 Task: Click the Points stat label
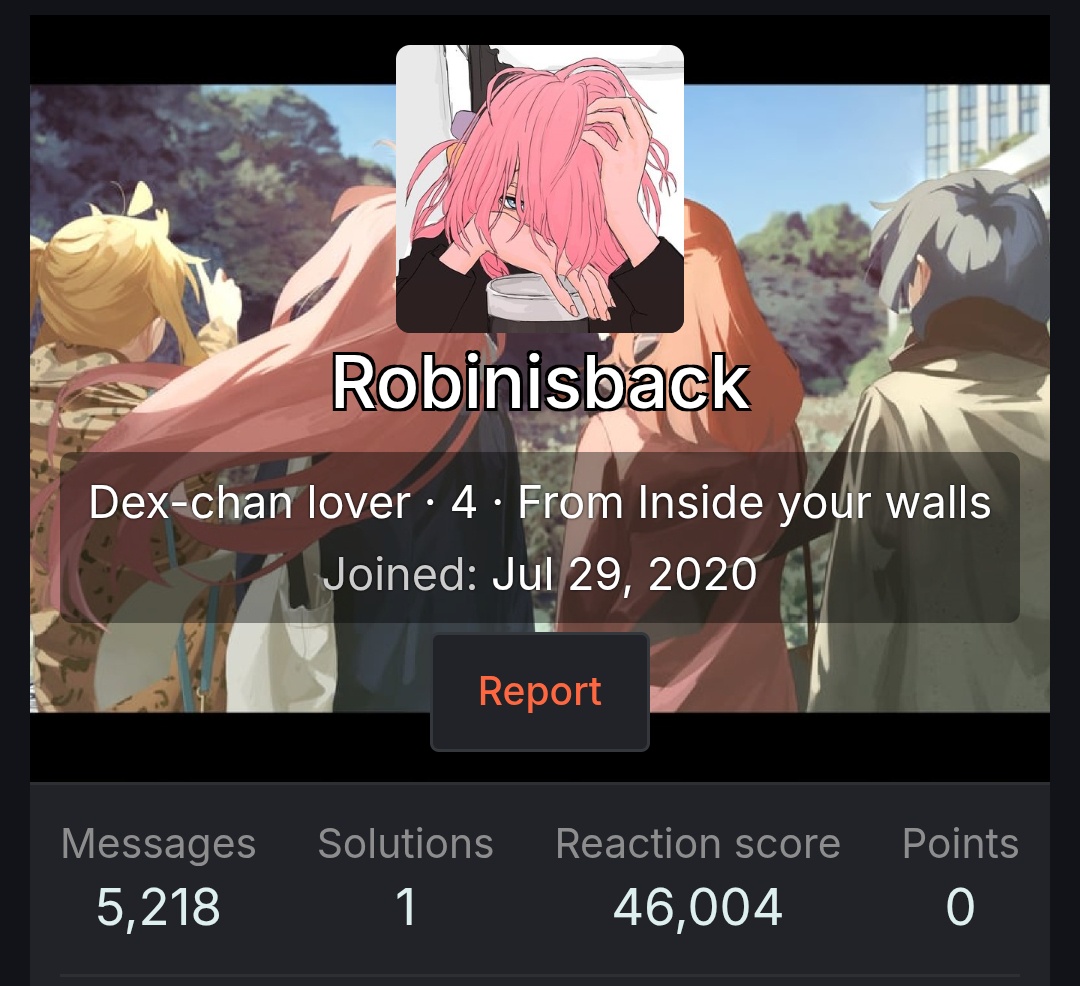[960, 843]
